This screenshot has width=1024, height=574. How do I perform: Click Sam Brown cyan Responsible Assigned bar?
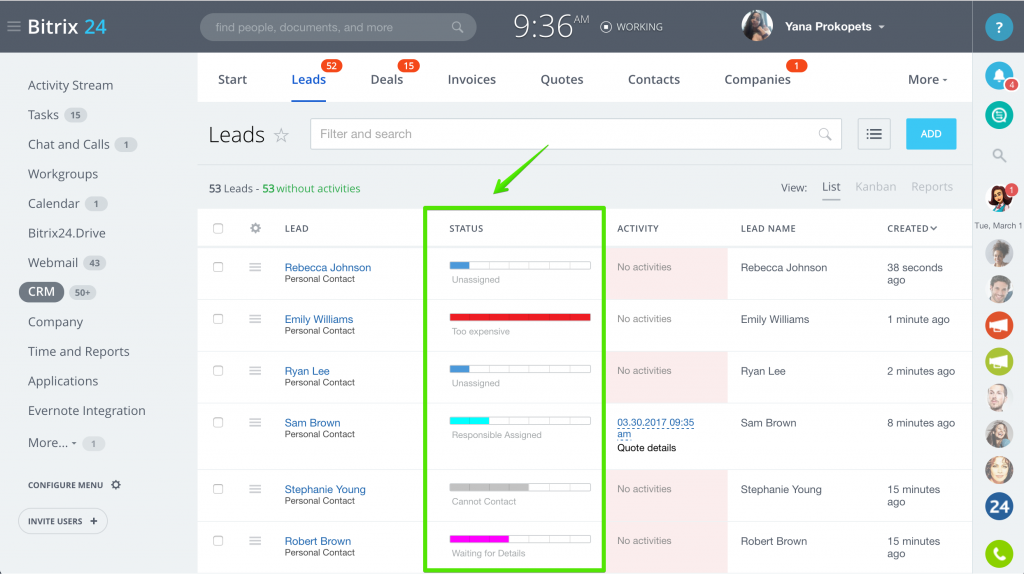(x=520, y=421)
